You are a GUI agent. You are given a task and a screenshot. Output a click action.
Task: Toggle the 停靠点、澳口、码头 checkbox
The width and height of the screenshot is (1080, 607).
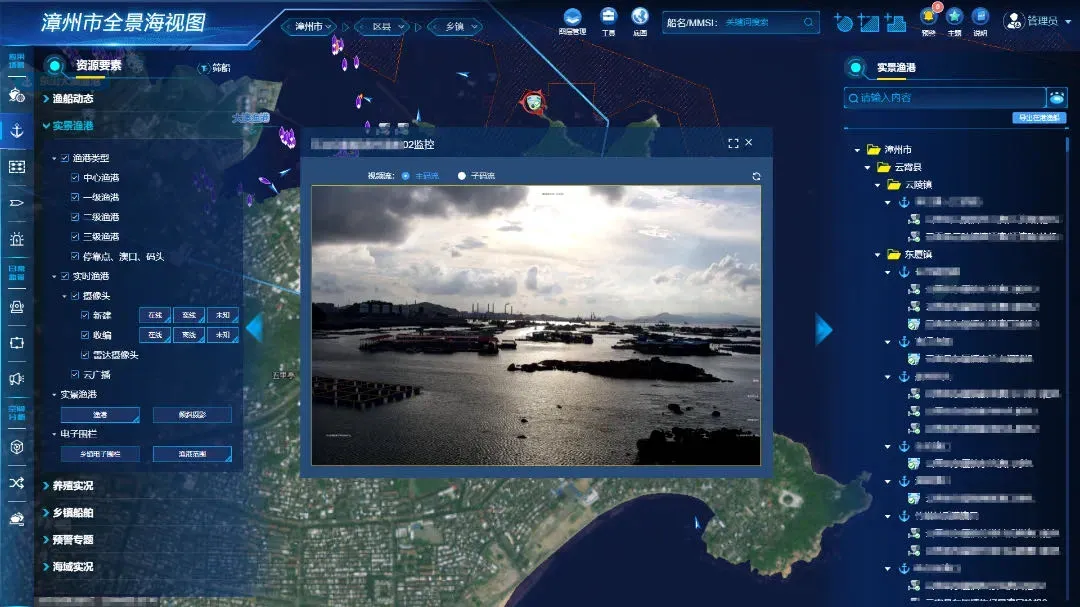(75, 256)
